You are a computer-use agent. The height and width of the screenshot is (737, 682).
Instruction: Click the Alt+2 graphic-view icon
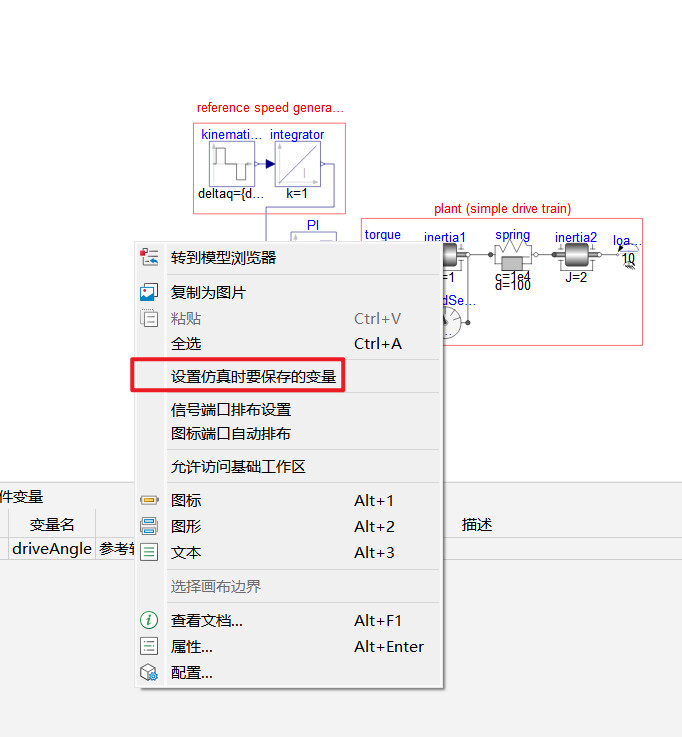click(149, 526)
